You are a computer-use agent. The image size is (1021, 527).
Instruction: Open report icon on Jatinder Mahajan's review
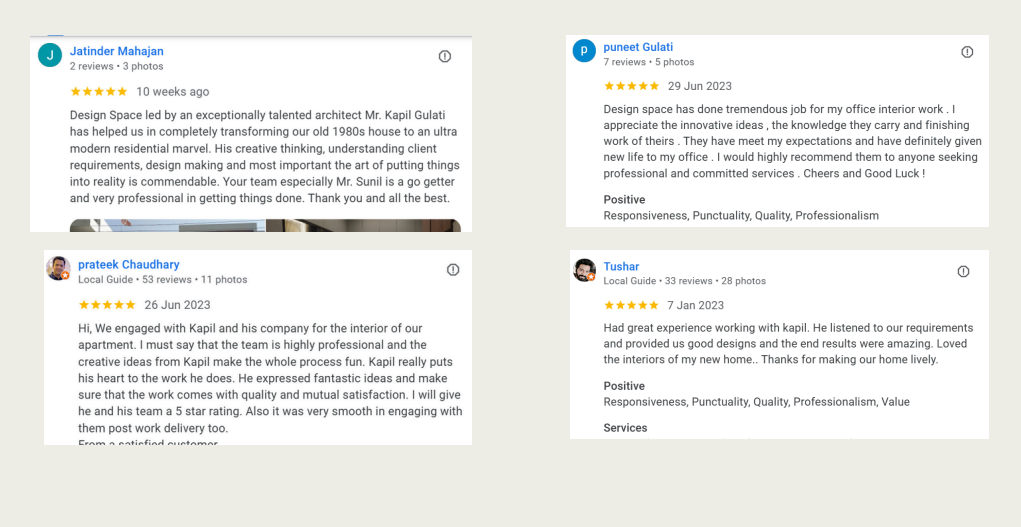(x=445, y=57)
